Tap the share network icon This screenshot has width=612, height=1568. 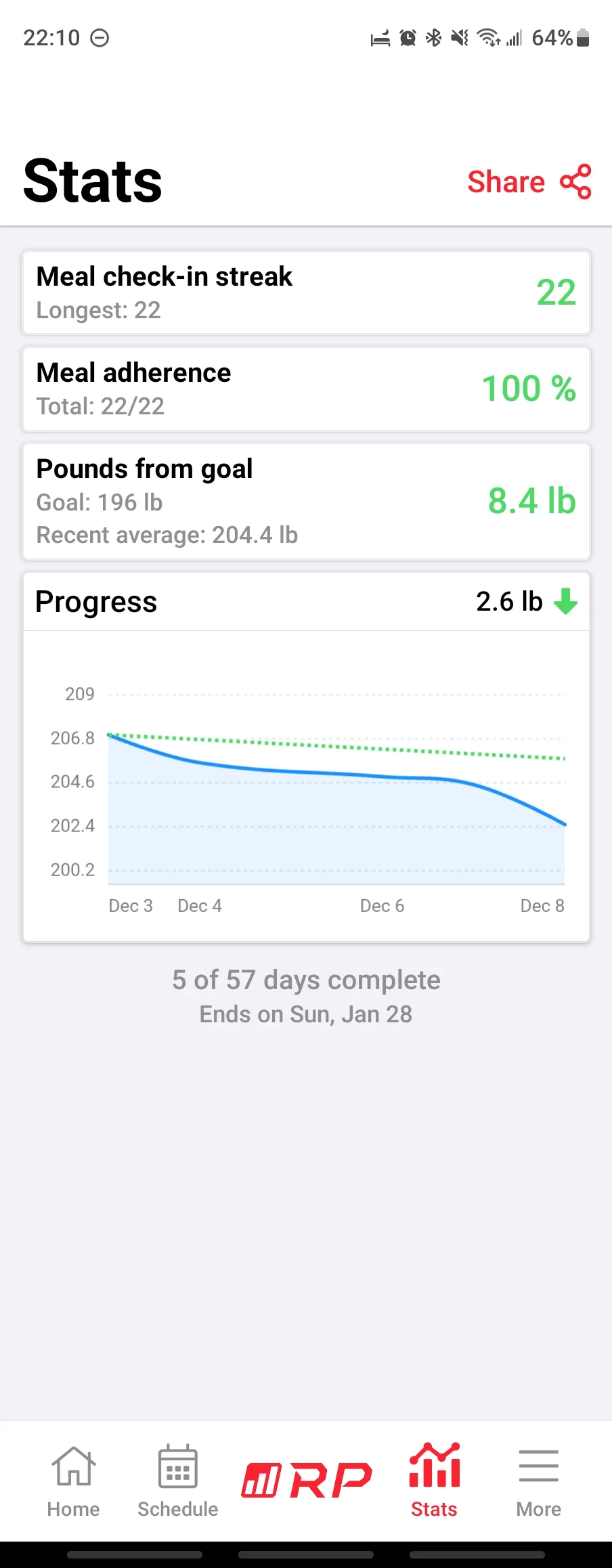[x=576, y=181]
